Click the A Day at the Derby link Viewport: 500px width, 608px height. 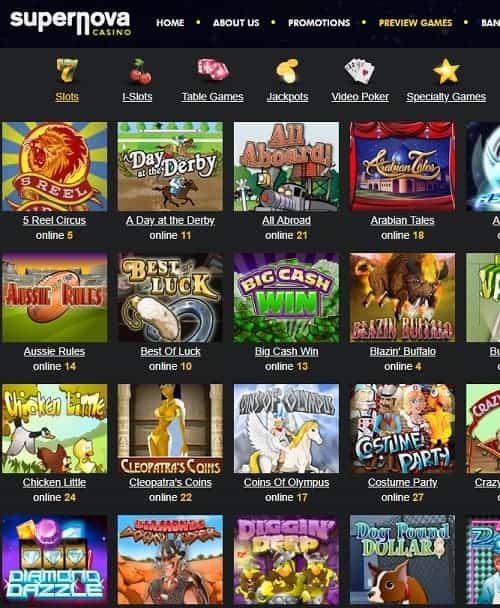coord(170,220)
